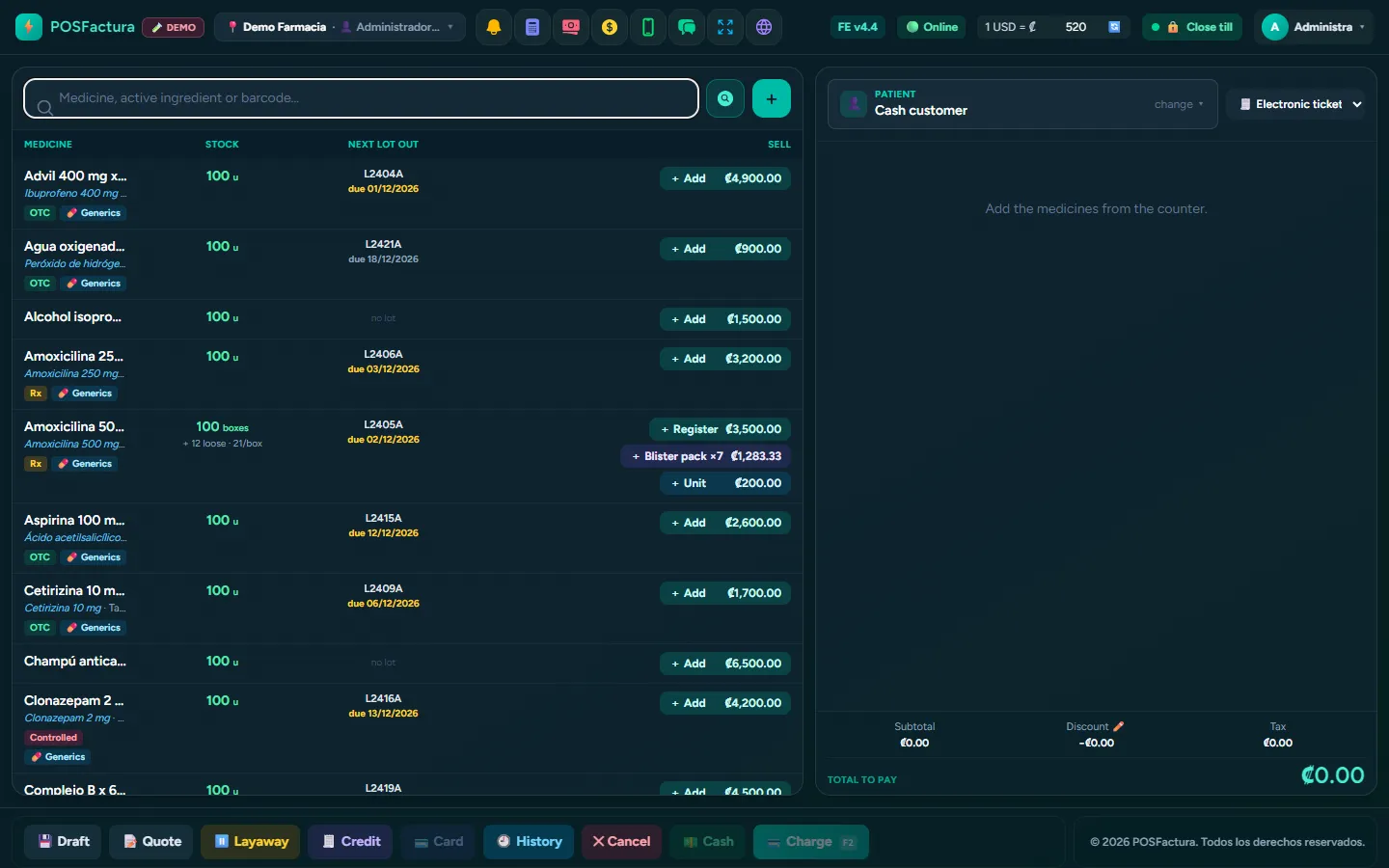Open the Electronic ticket dropdown
The image size is (1389, 868).
click(x=1301, y=104)
